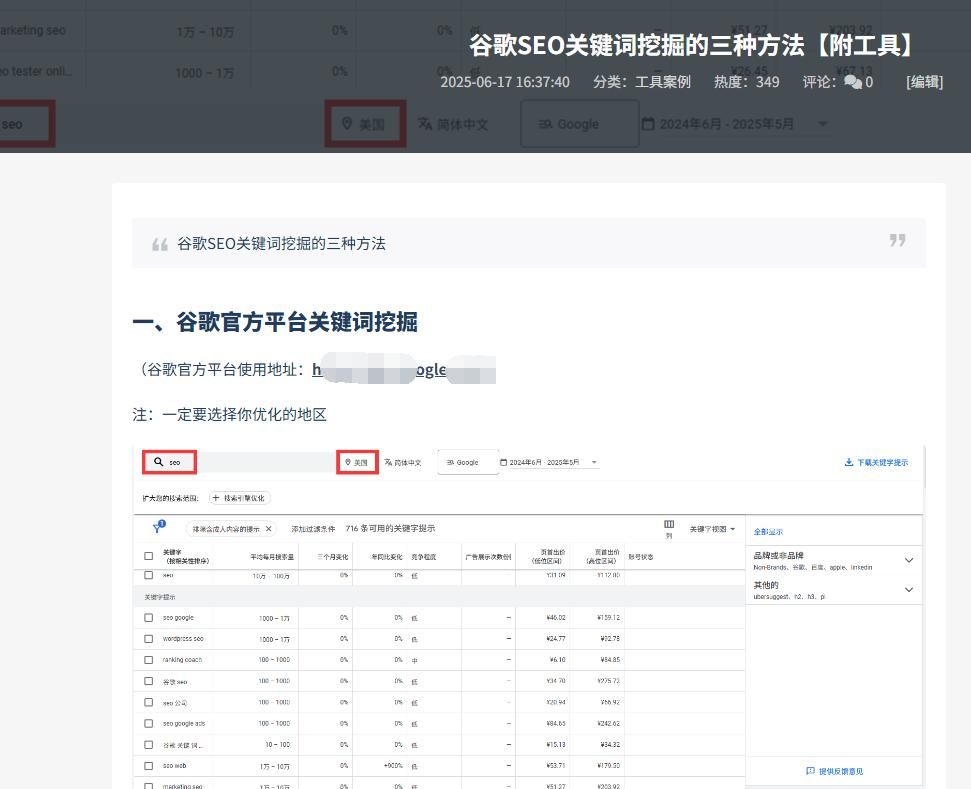Screen dimensions: 971x789
Task: Select the 美国 location pin setting
Action: pyautogui.click(x=357, y=463)
